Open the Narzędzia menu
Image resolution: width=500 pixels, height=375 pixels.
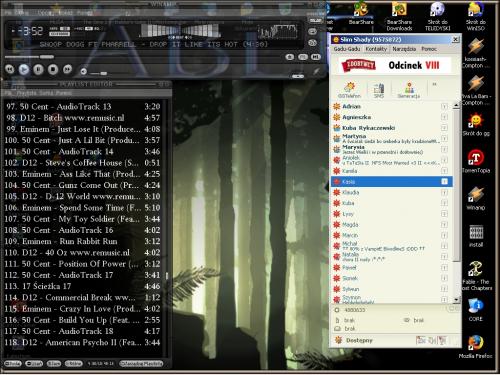point(404,49)
